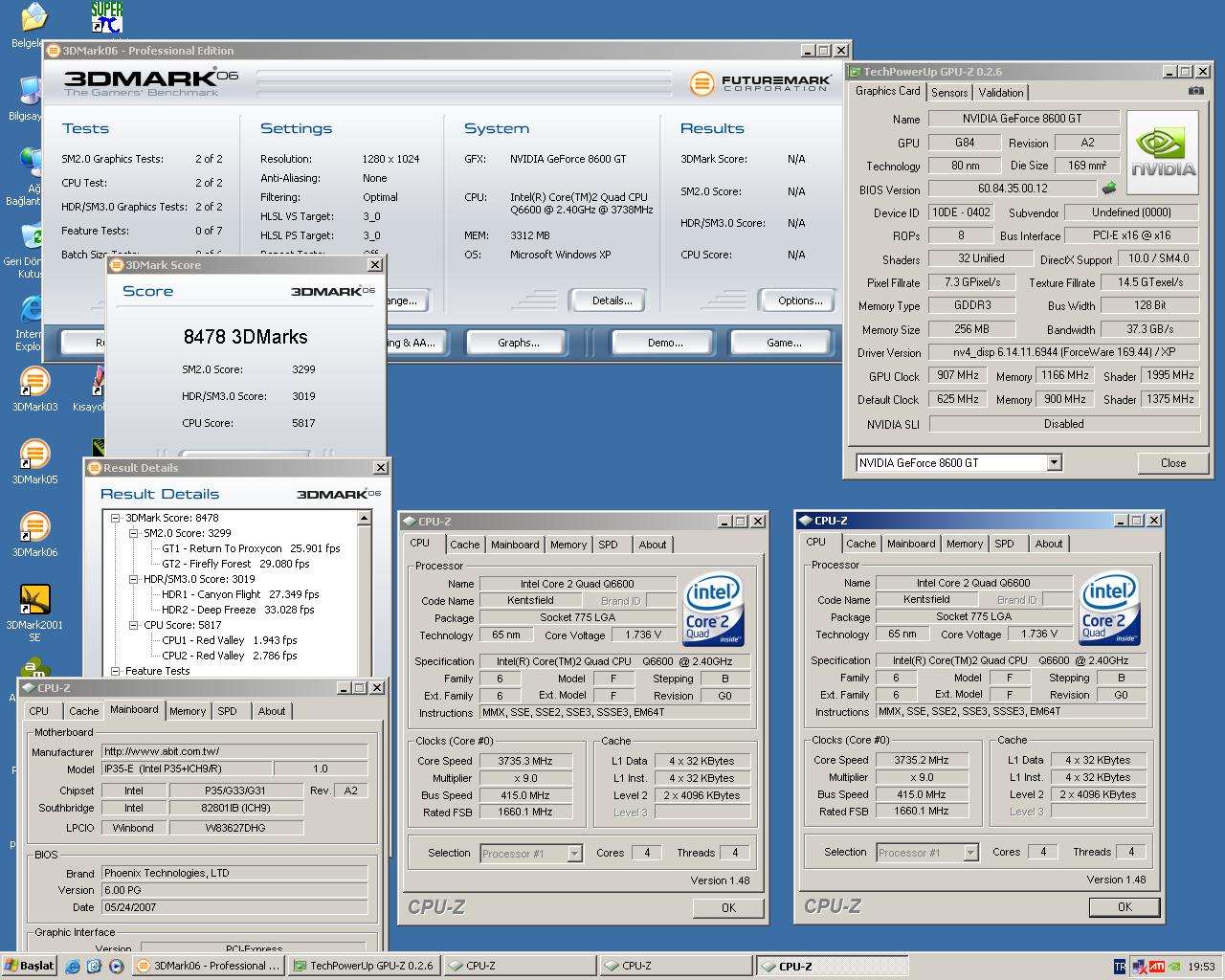Collapse the SM2.0 Score: 3299 node

click(x=134, y=533)
